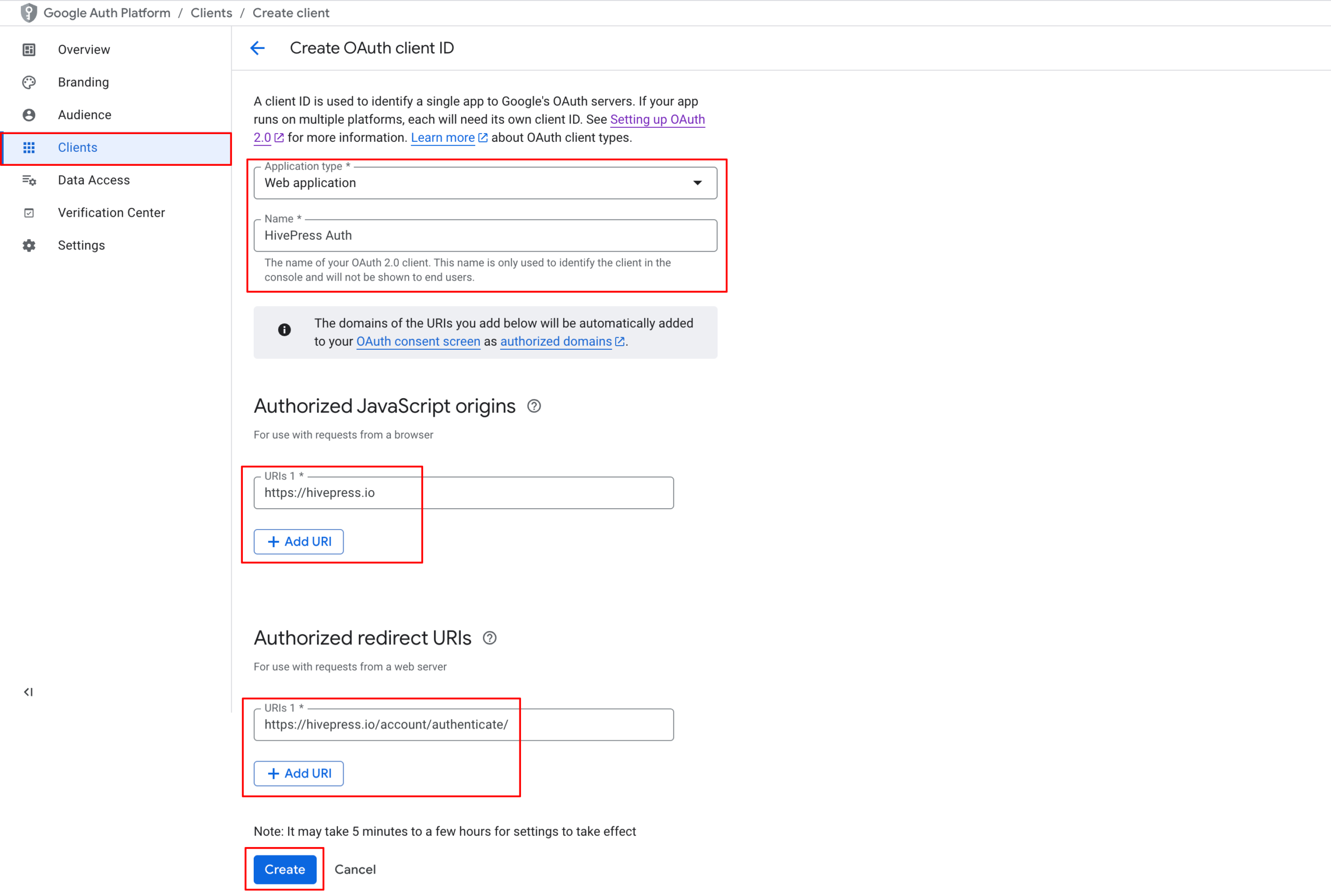Screen dimensions: 1331x896
Task: Click "Clients" in the breadcrumb trail
Action: click(211, 12)
